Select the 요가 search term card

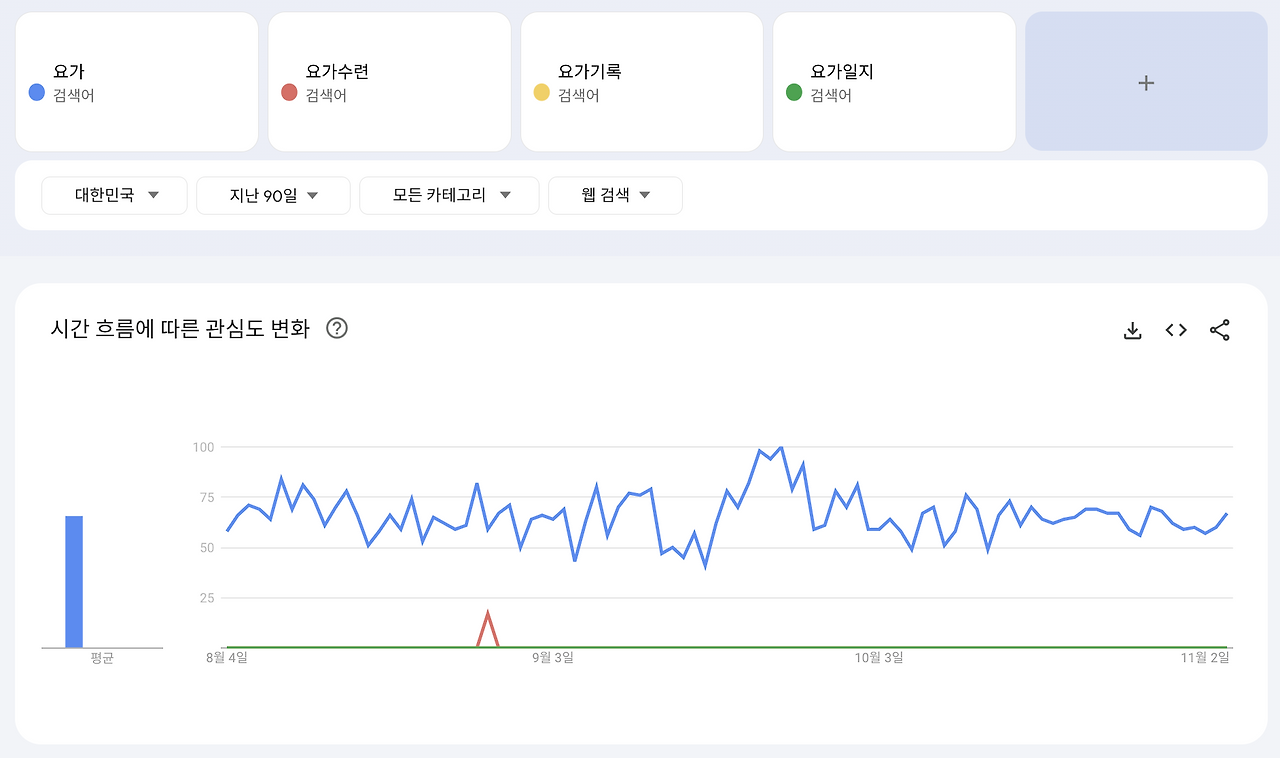point(137,81)
